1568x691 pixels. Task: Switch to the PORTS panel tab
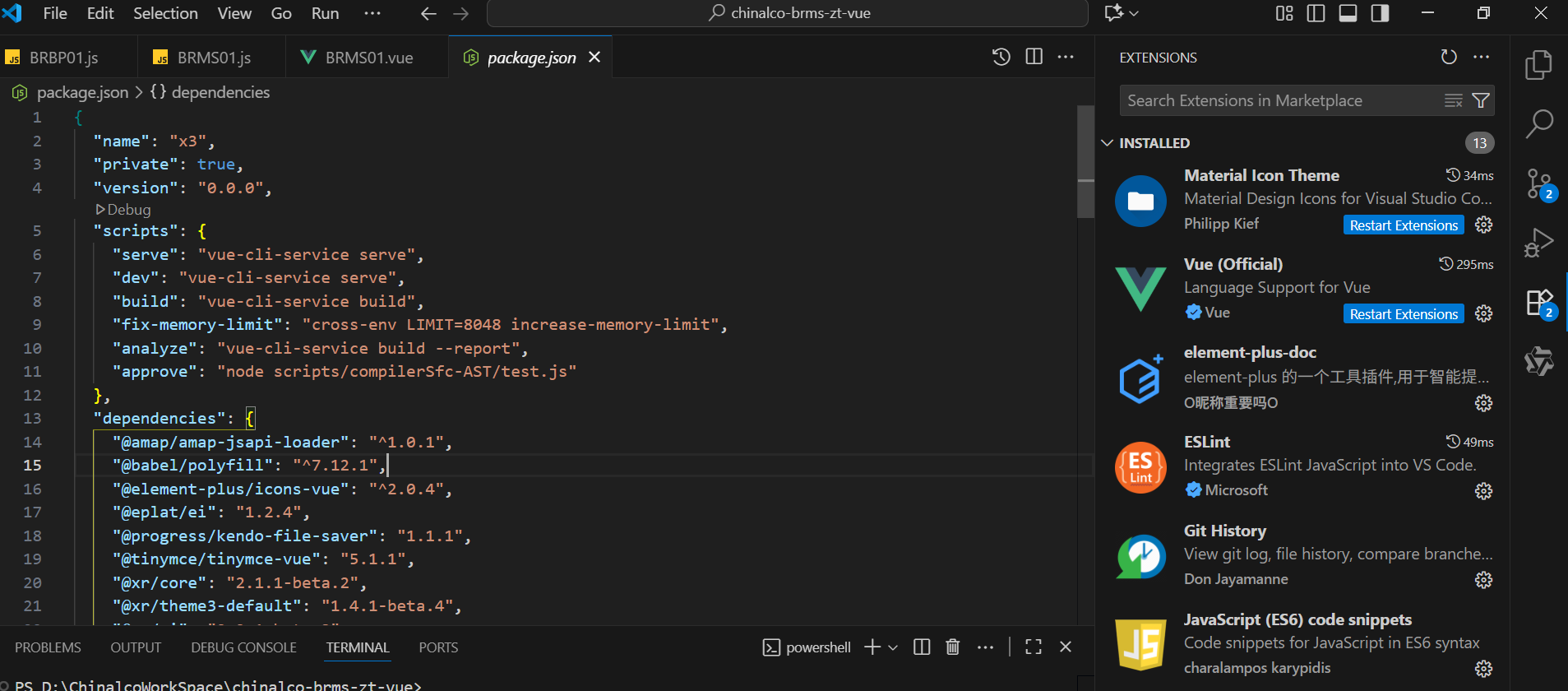coord(438,647)
